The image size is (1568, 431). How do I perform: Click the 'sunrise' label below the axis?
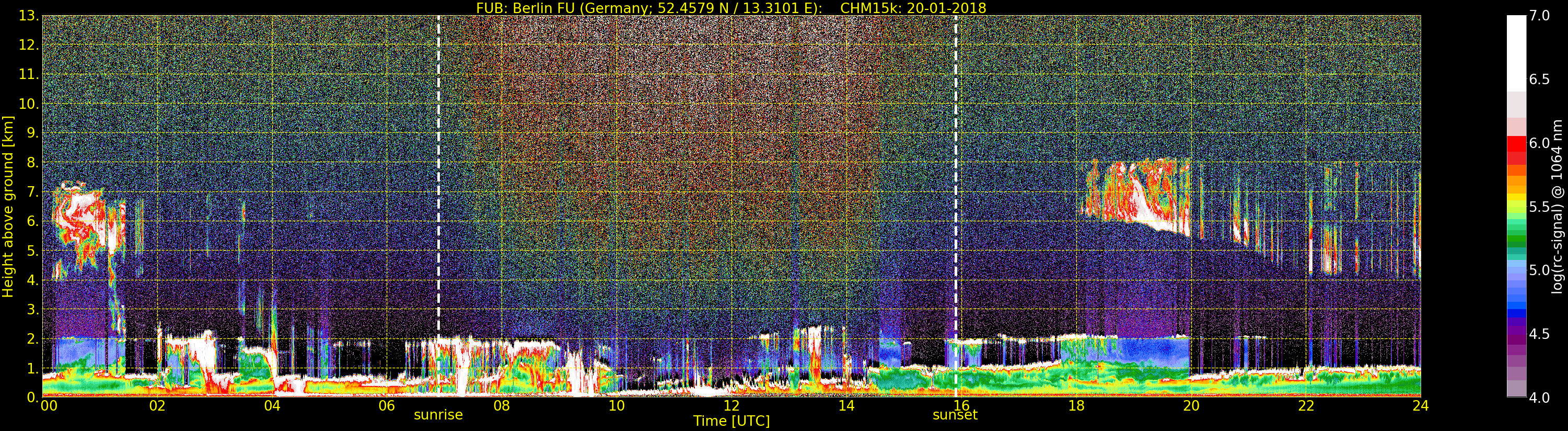click(438, 415)
